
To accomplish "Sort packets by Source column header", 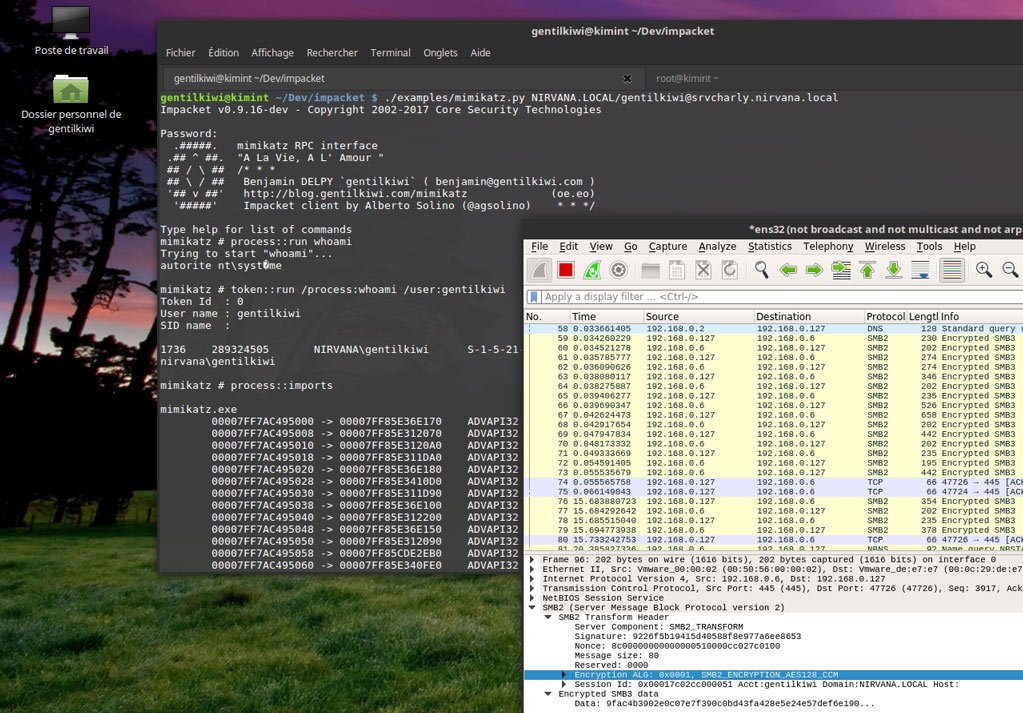I will [698, 316].
